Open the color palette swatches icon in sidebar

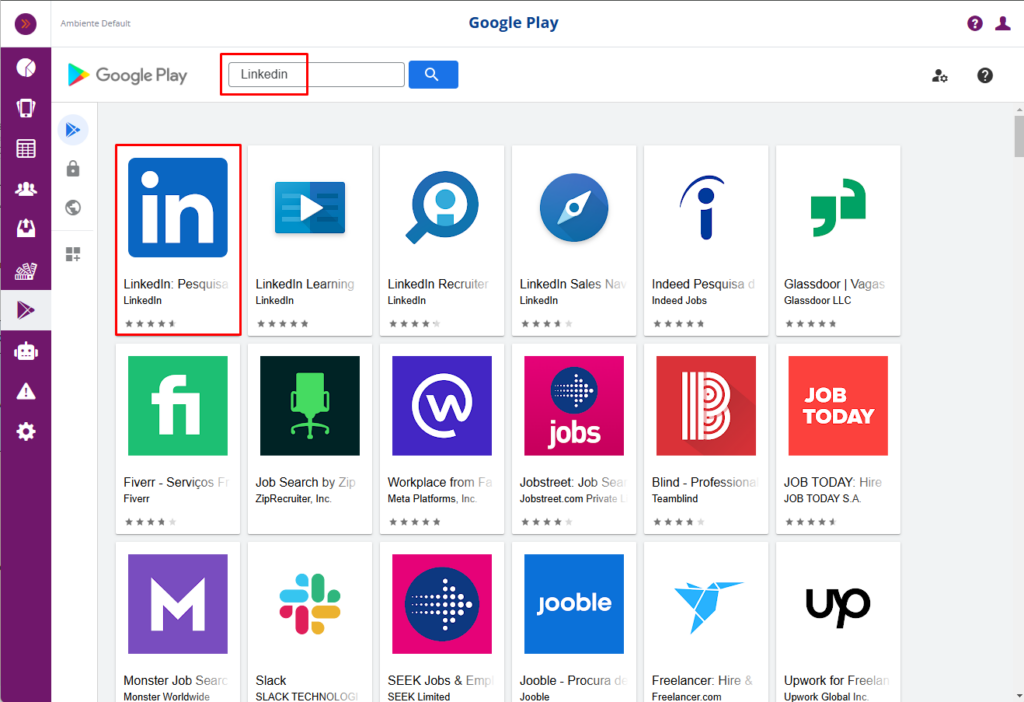coord(25,270)
